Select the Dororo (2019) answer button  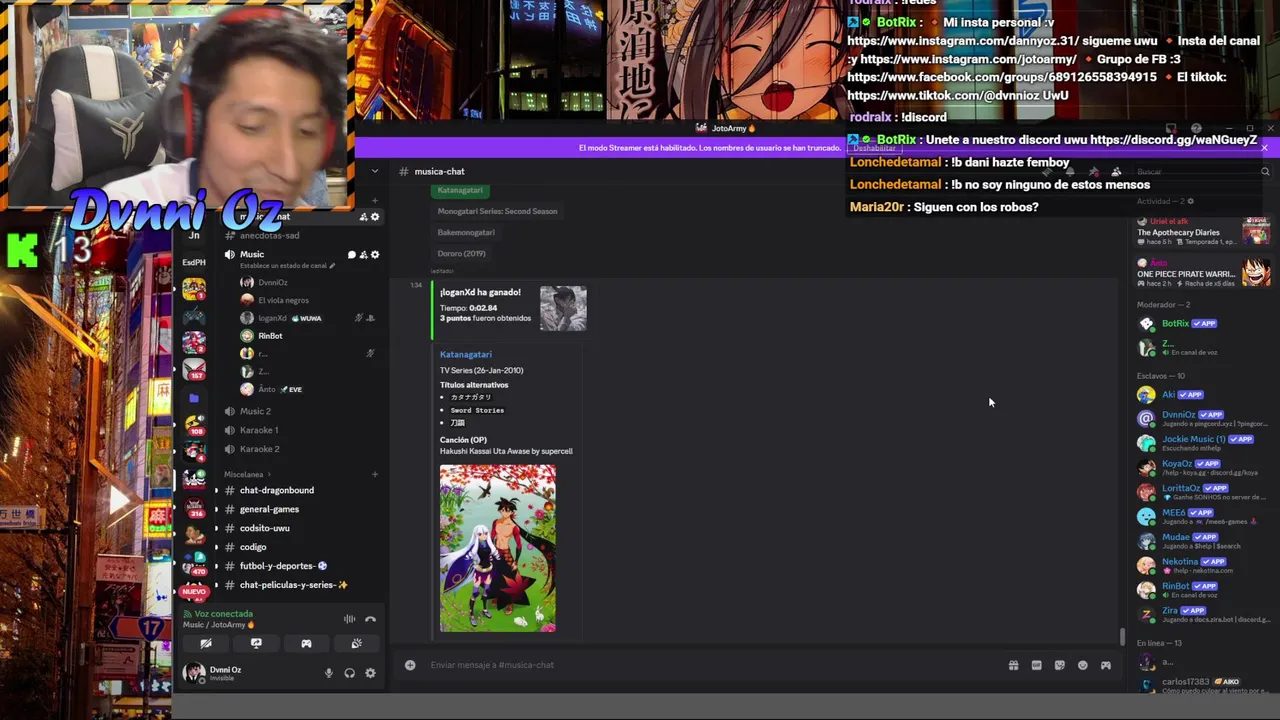pos(461,253)
